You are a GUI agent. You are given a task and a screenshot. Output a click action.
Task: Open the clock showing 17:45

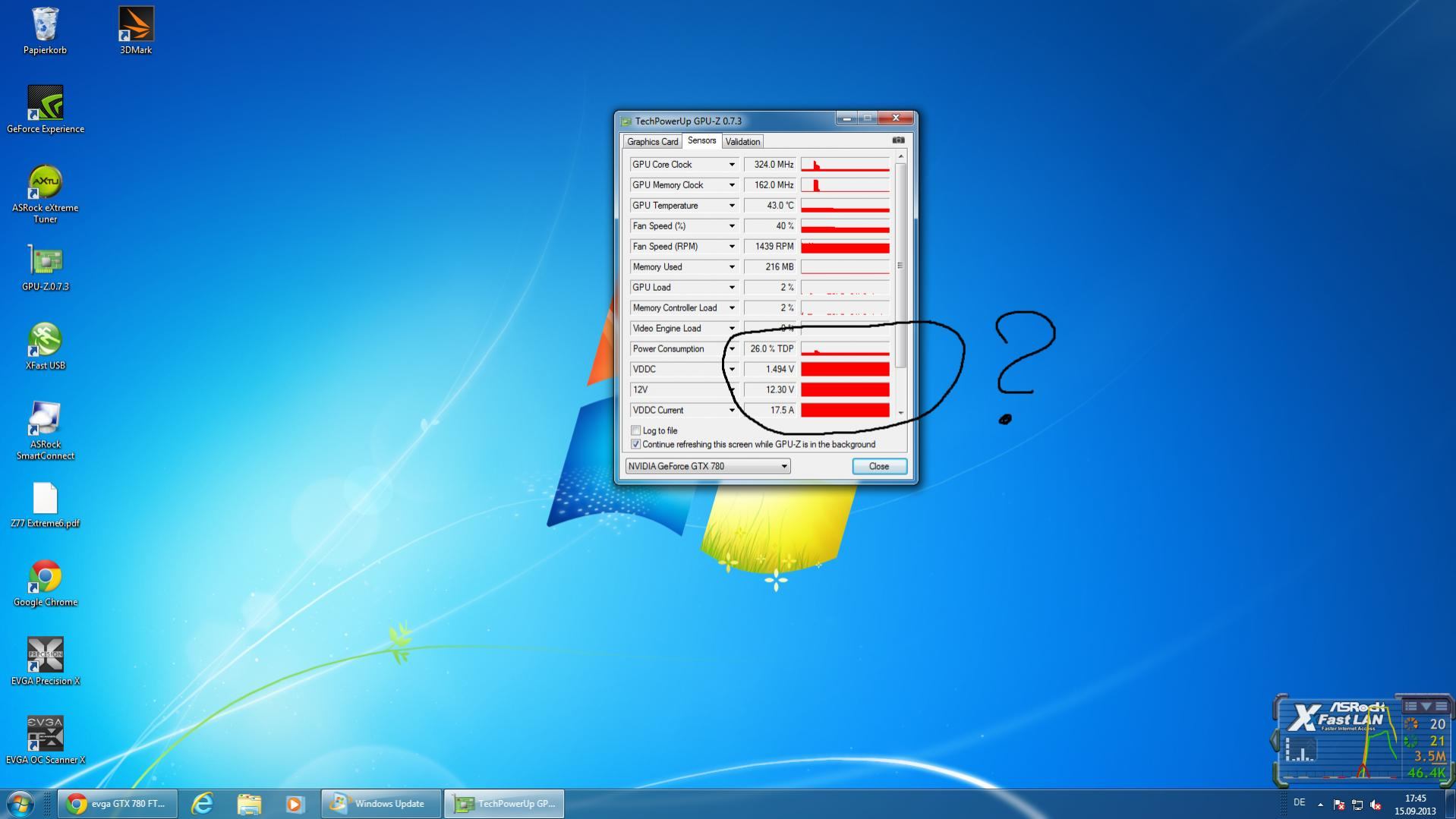coord(1415,804)
